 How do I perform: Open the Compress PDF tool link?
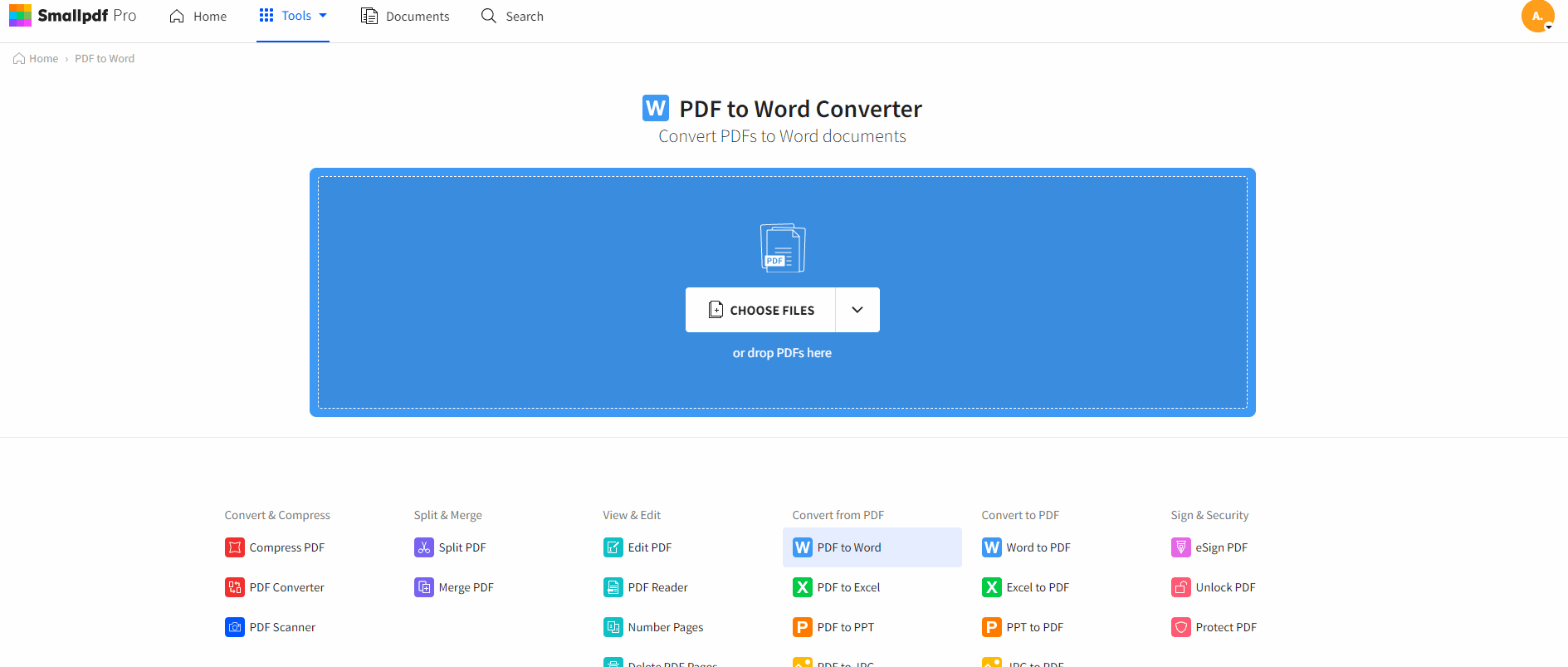[x=286, y=547]
